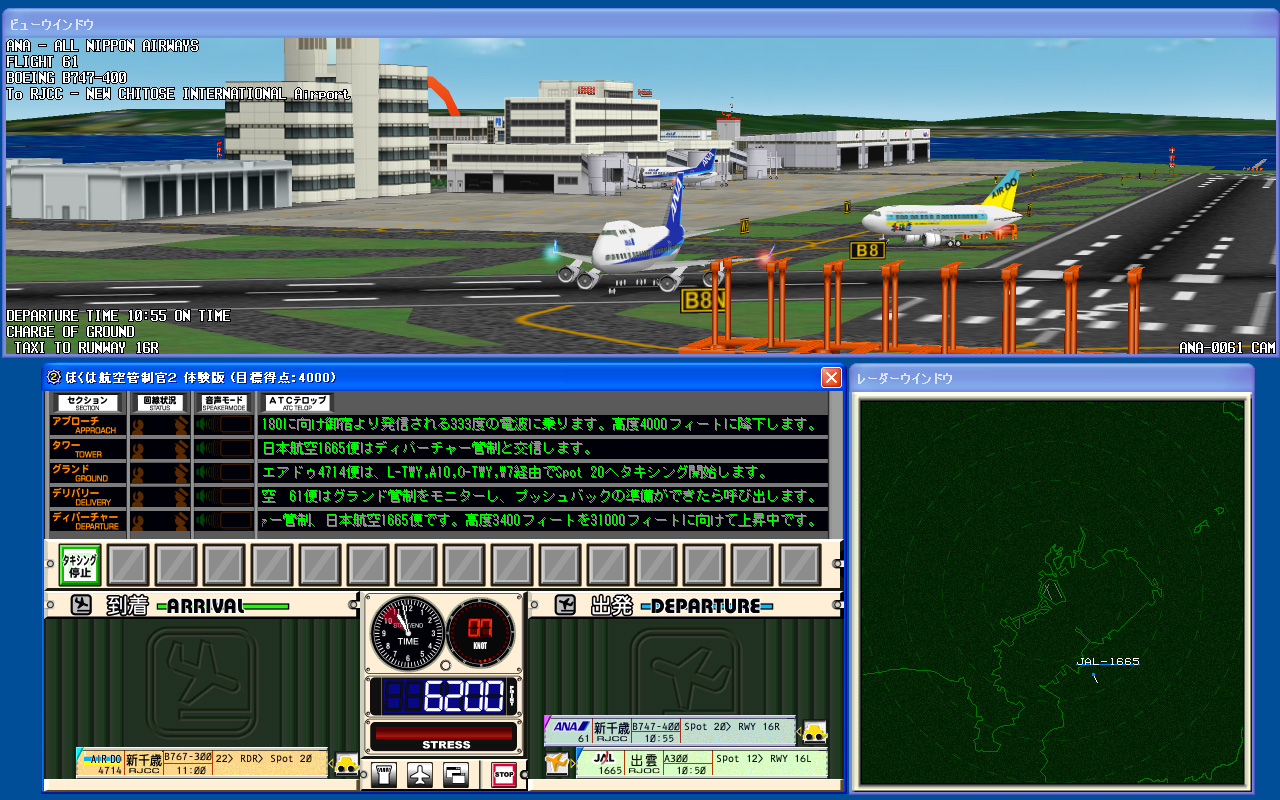Select the ディパーチャー DEPARTURE section label

[88, 521]
